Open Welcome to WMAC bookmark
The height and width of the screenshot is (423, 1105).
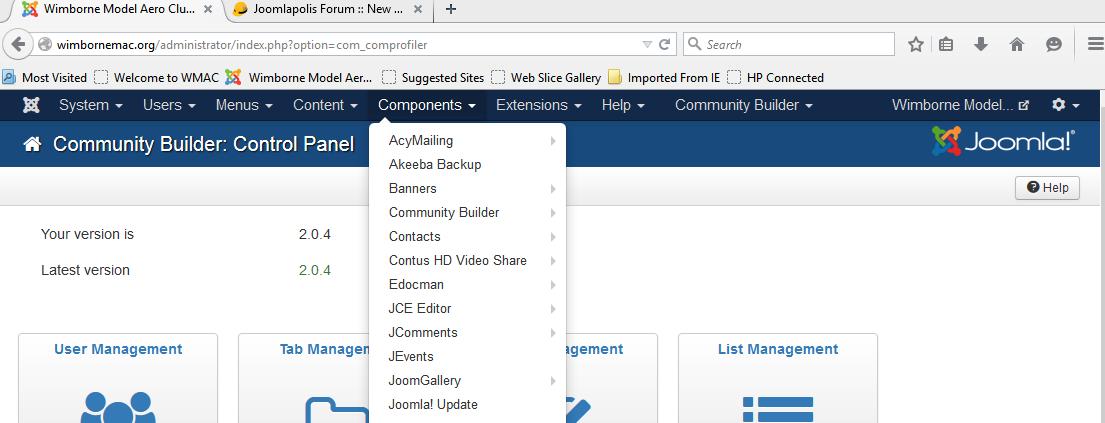click(x=157, y=78)
